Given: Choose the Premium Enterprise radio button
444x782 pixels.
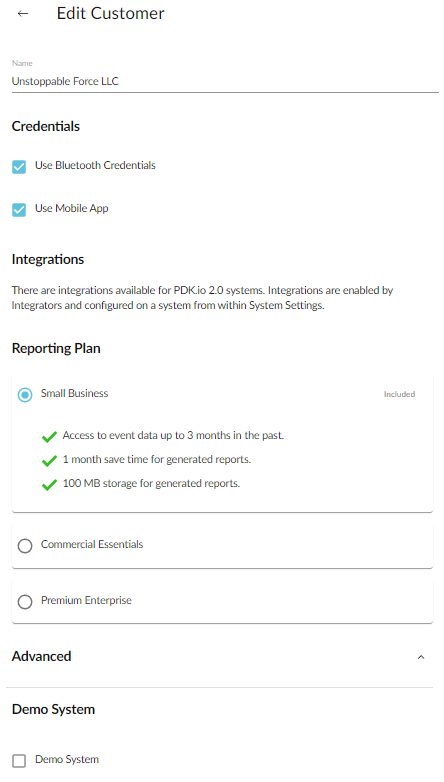Looking at the screenshot, I should click(x=25, y=601).
